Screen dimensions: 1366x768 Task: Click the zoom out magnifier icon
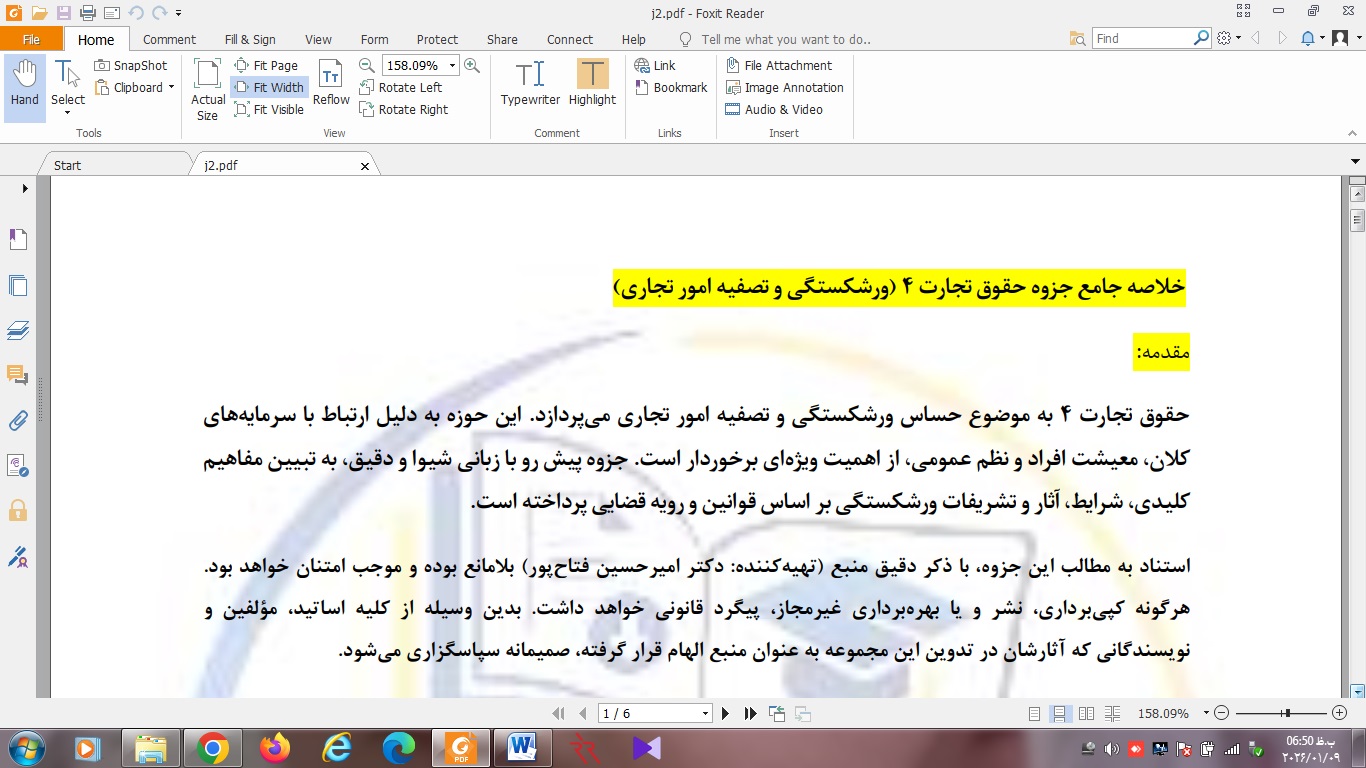[367, 65]
